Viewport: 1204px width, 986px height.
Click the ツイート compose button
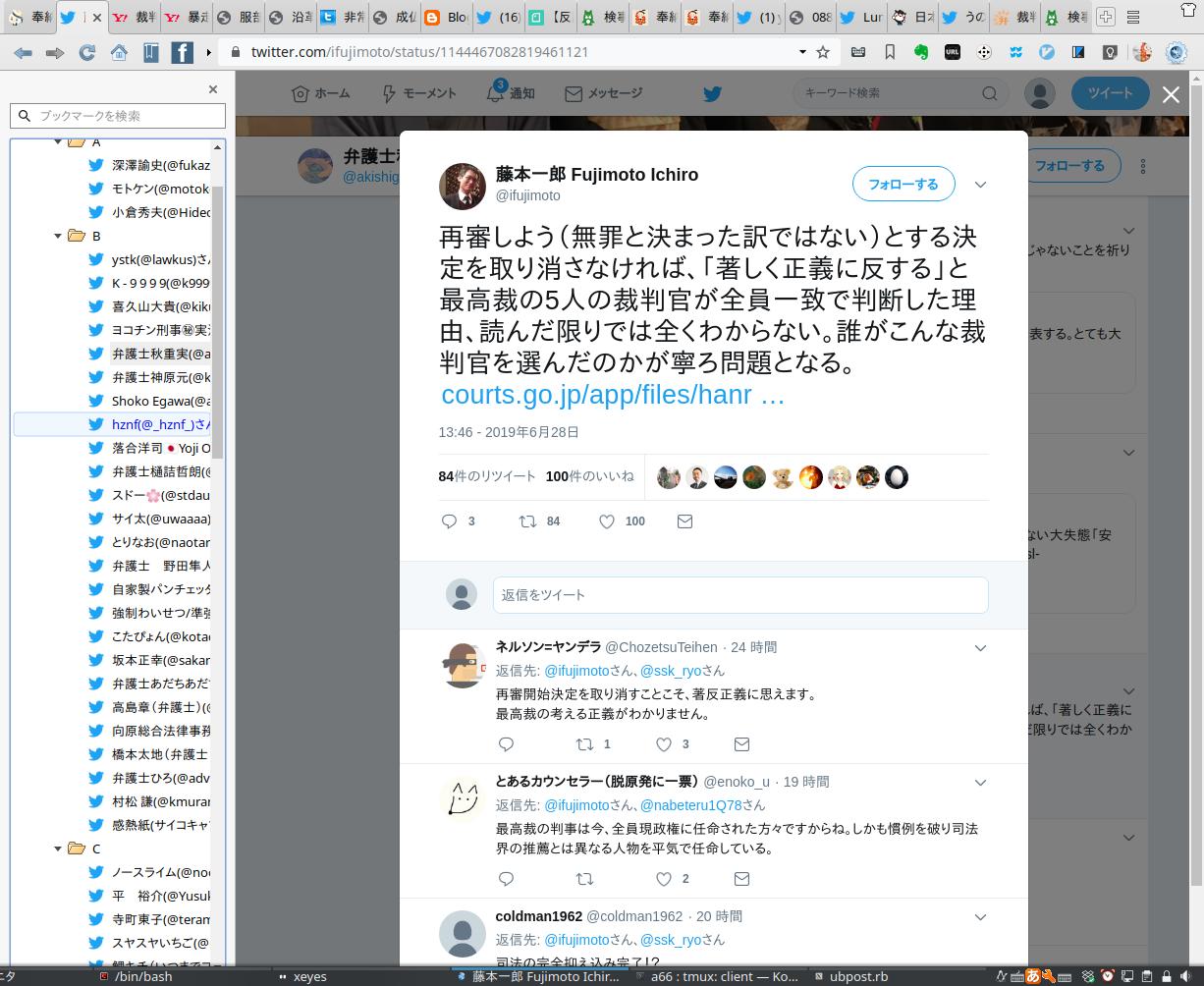coord(1110,93)
